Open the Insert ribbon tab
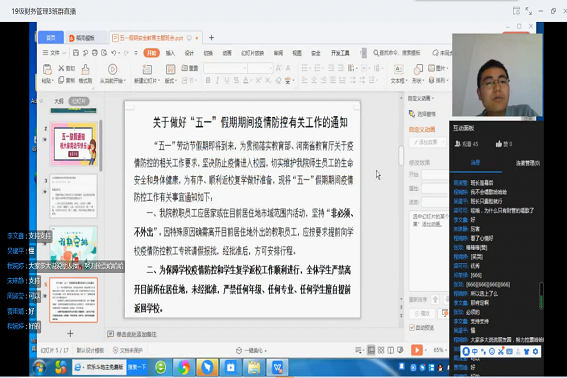The image size is (567, 378). point(170,53)
